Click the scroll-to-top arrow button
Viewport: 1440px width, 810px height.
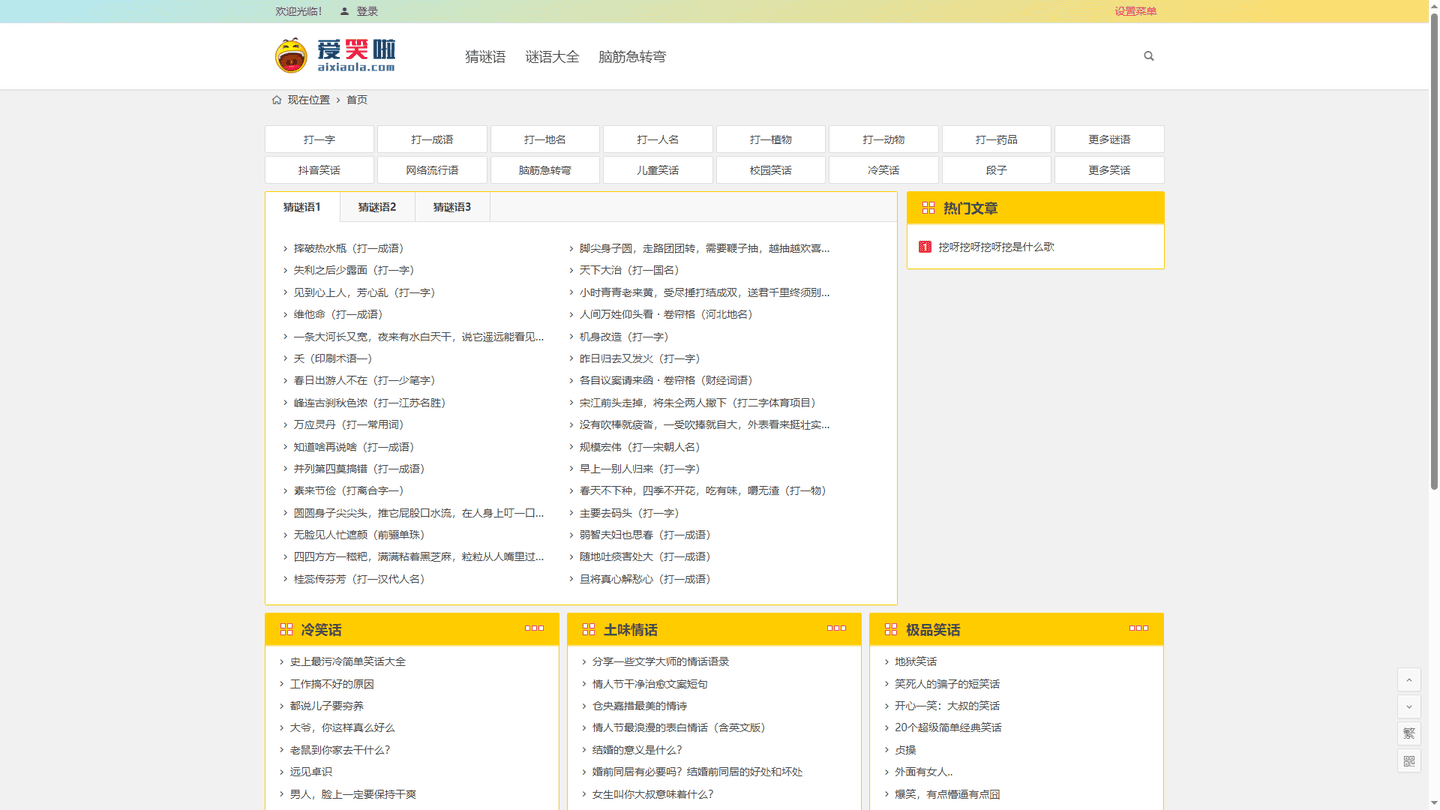coord(1409,680)
